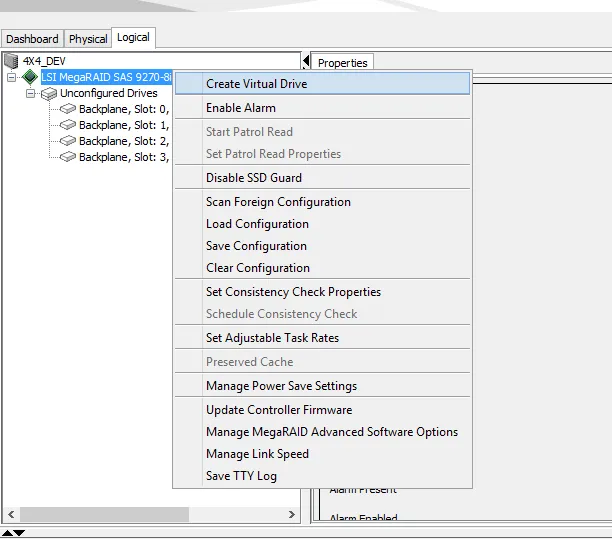This screenshot has width=612, height=539.
Task: Select the Backplane, Slot: 3 drive row
Action: click(124, 157)
